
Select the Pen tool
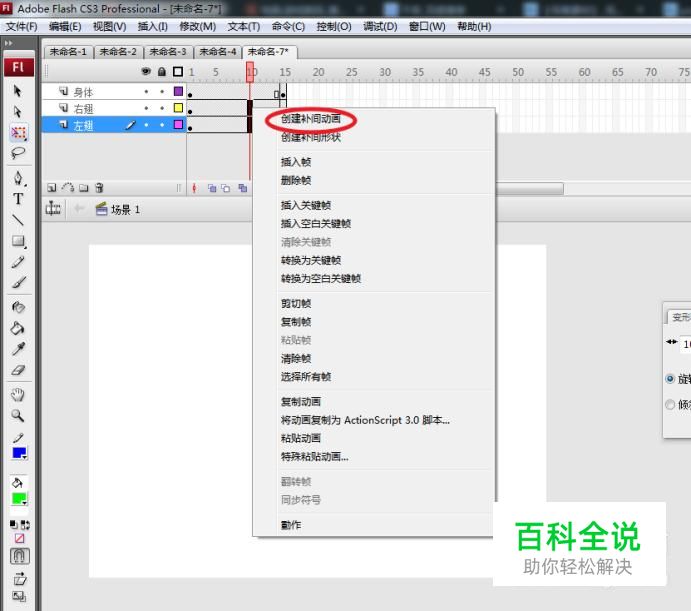pyautogui.click(x=18, y=178)
